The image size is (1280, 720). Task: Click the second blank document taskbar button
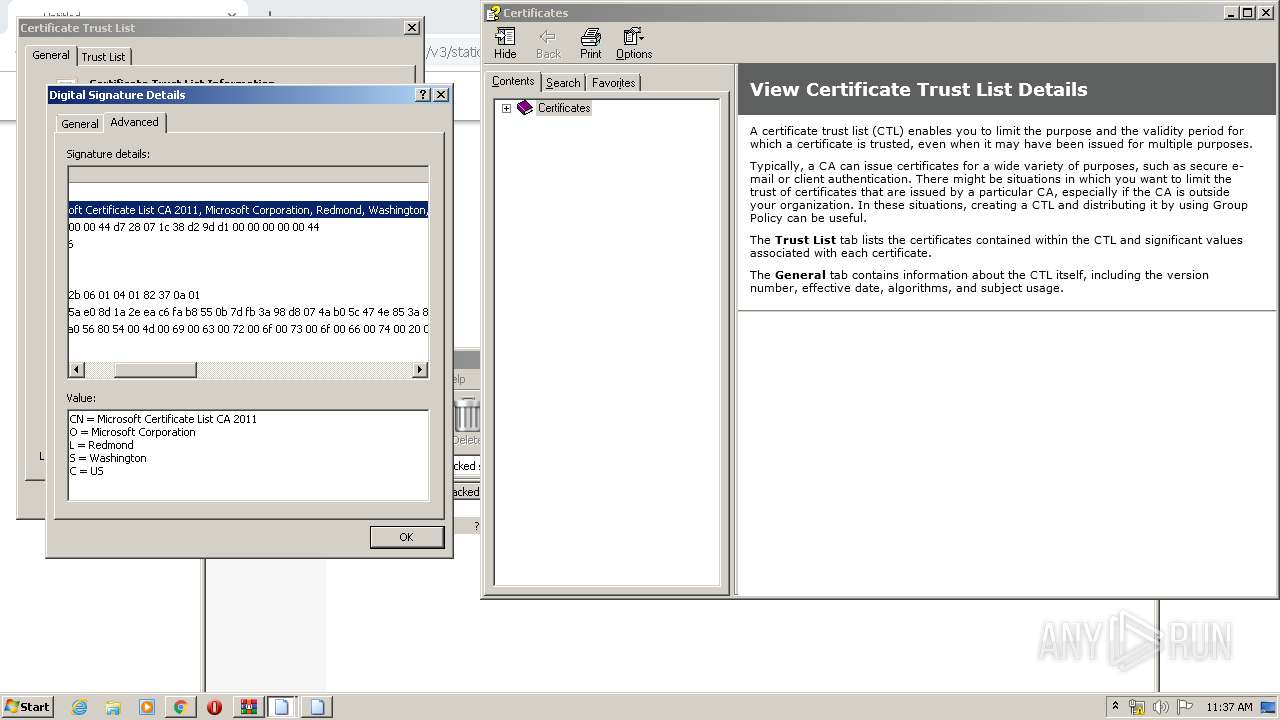tap(317, 707)
